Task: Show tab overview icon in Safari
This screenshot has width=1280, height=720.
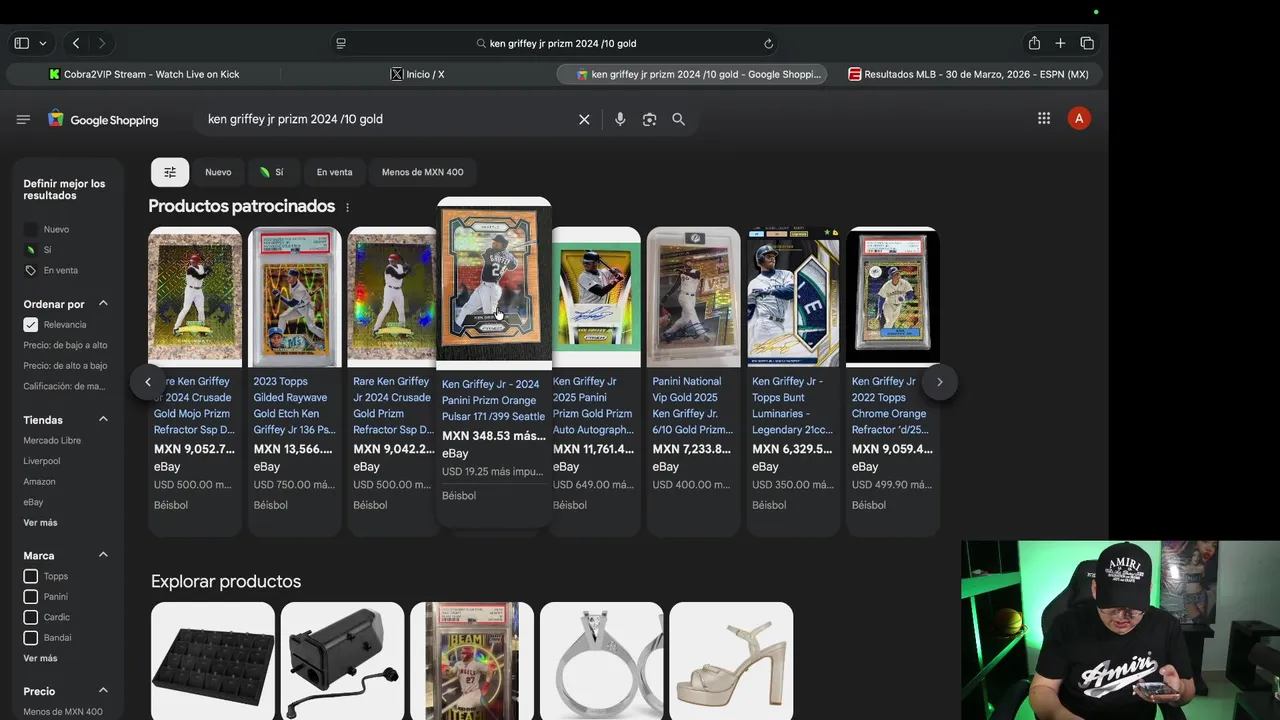Action: point(1087,43)
